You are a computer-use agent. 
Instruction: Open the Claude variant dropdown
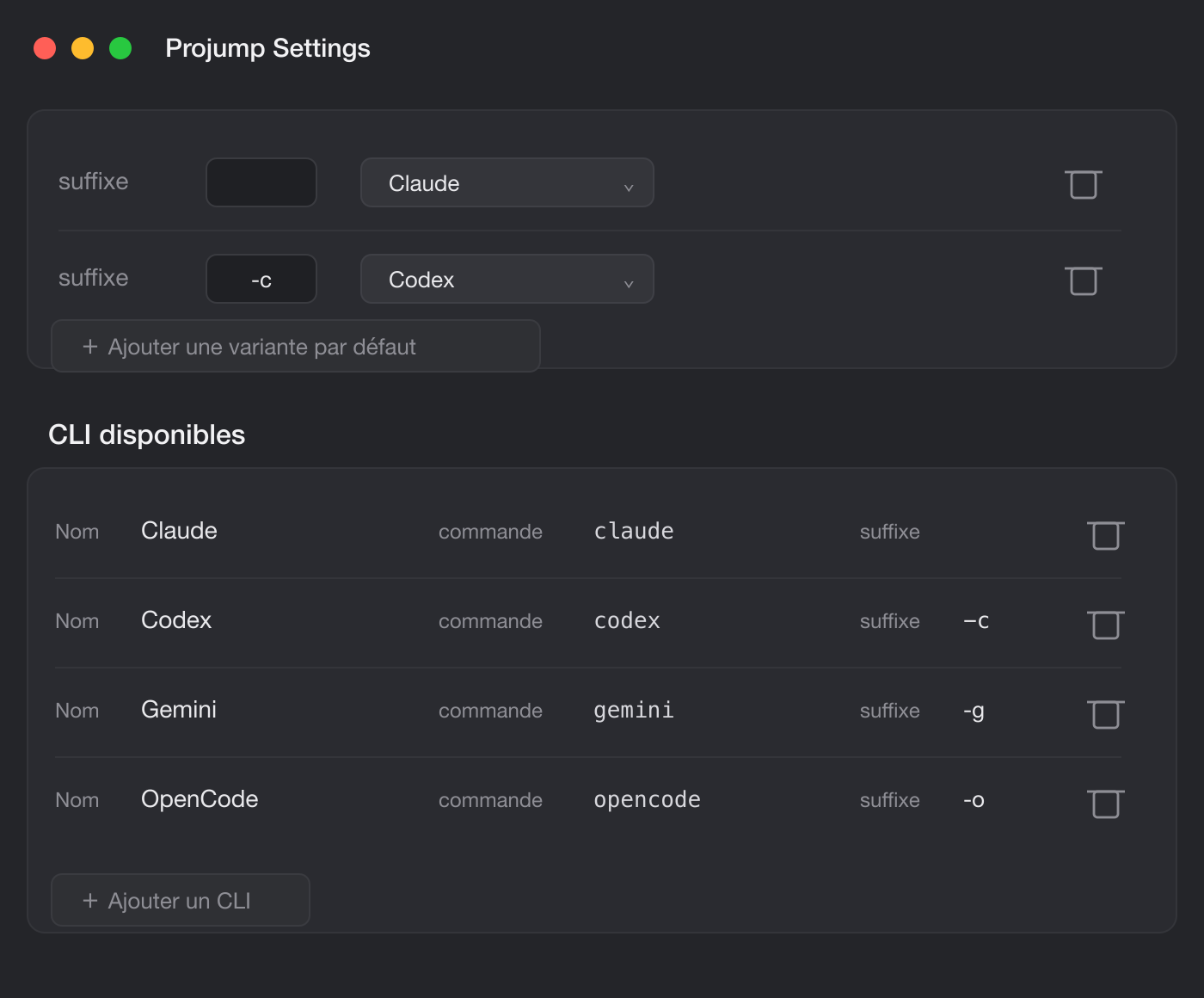[507, 182]
